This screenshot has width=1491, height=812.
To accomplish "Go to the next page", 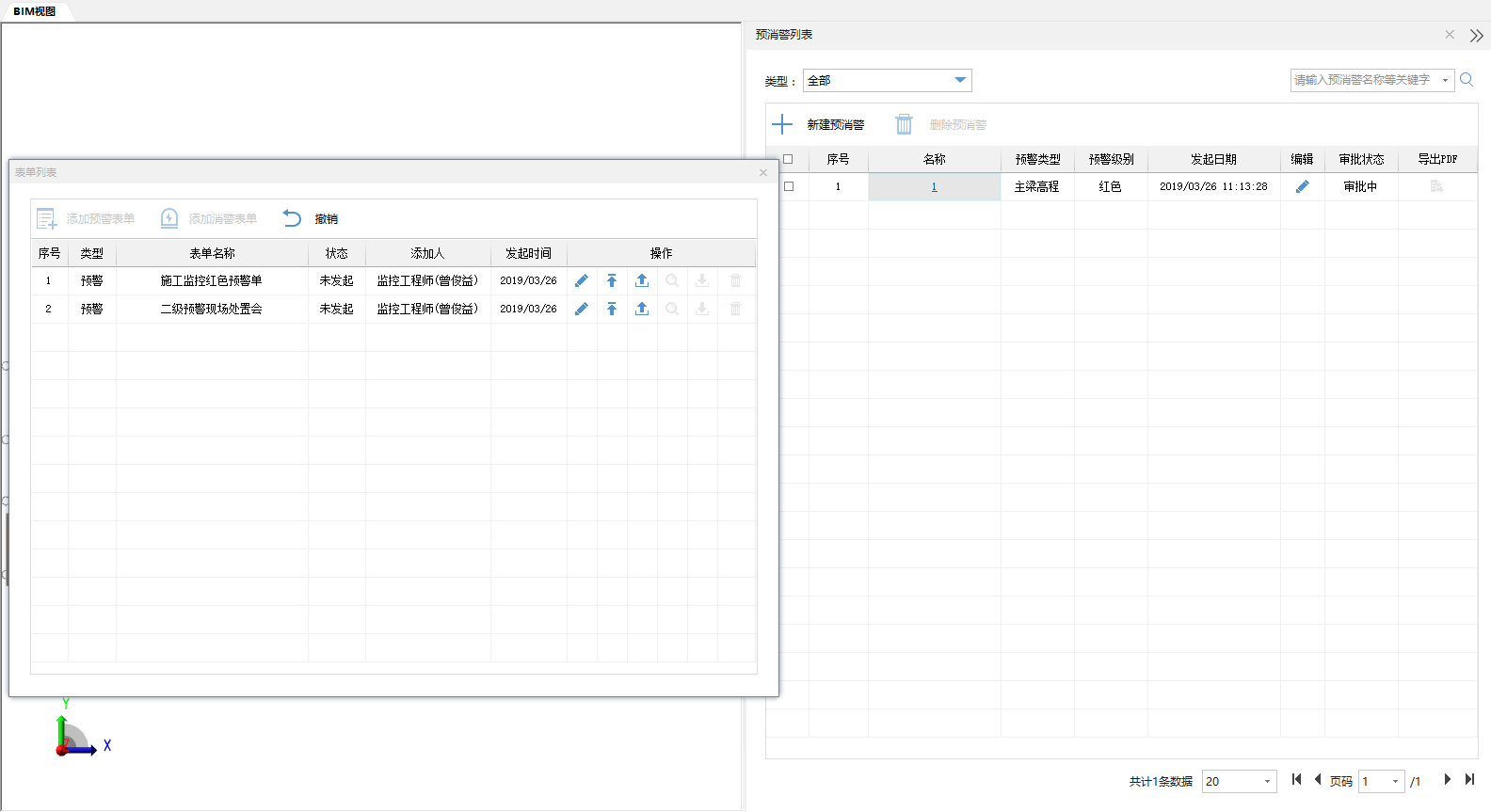I will coord(1448,779).
